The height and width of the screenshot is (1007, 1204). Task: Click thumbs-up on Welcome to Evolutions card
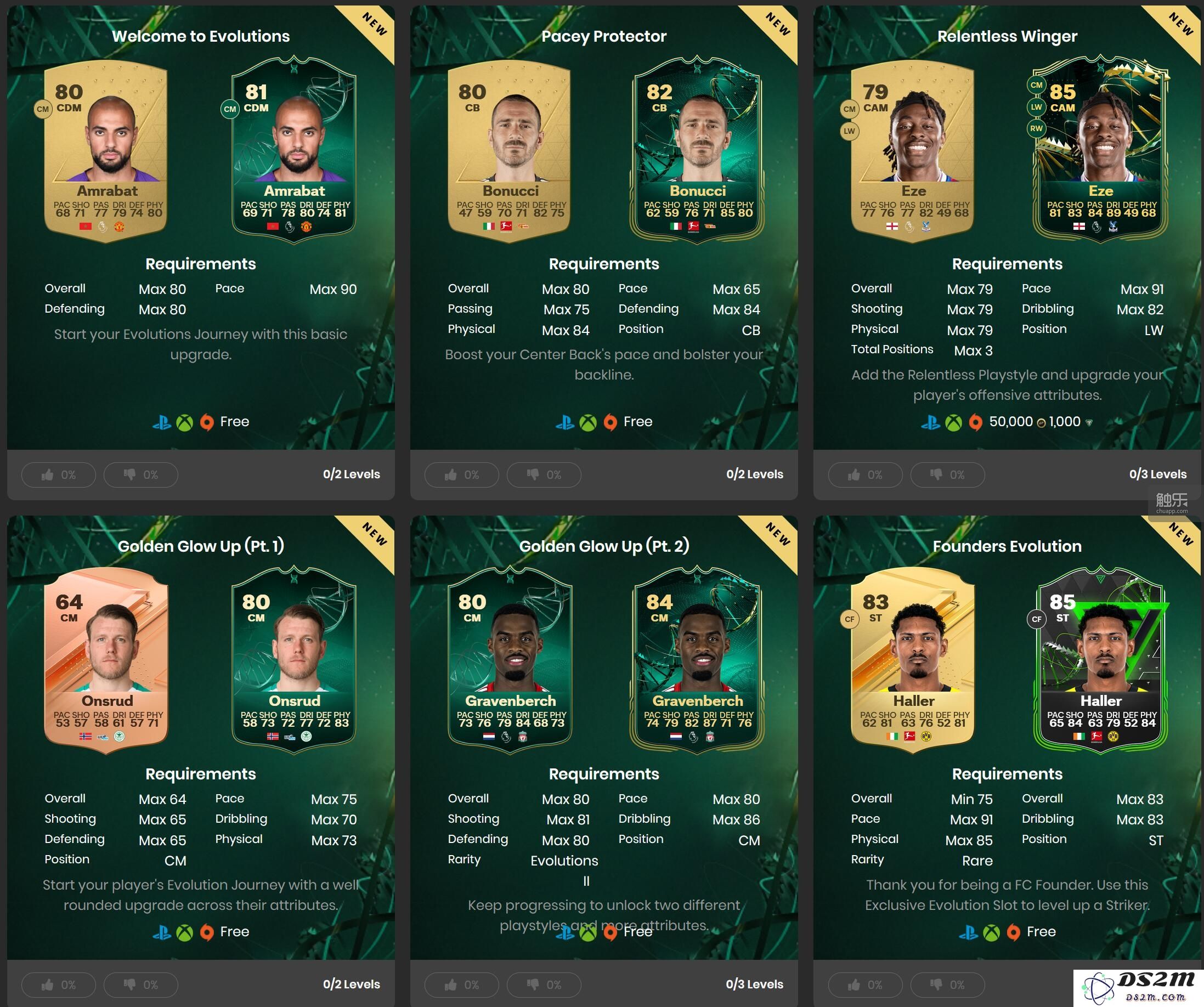59,474
